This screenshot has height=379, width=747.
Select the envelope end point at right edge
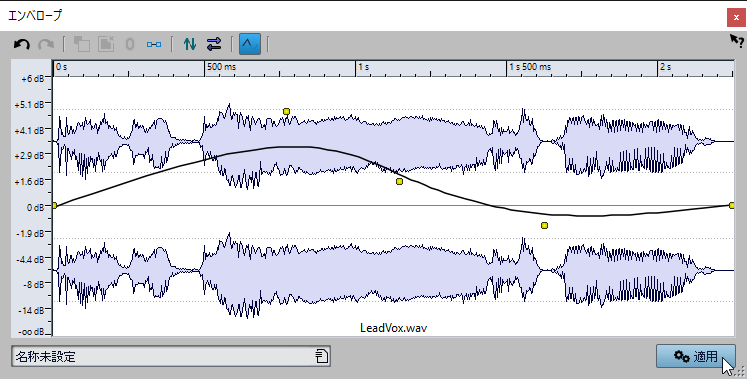point(732,205)
